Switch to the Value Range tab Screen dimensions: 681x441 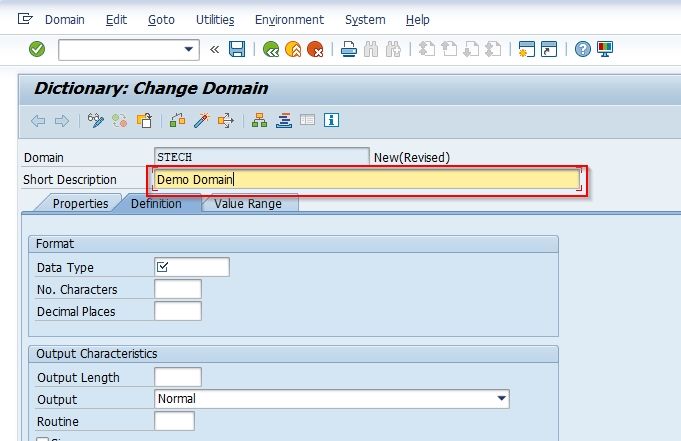coord(248,203)
